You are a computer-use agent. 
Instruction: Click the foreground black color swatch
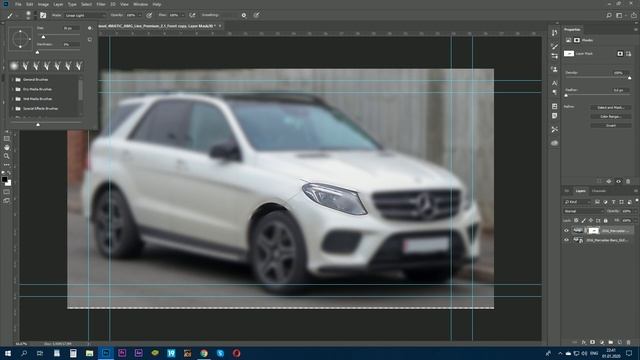4,179
